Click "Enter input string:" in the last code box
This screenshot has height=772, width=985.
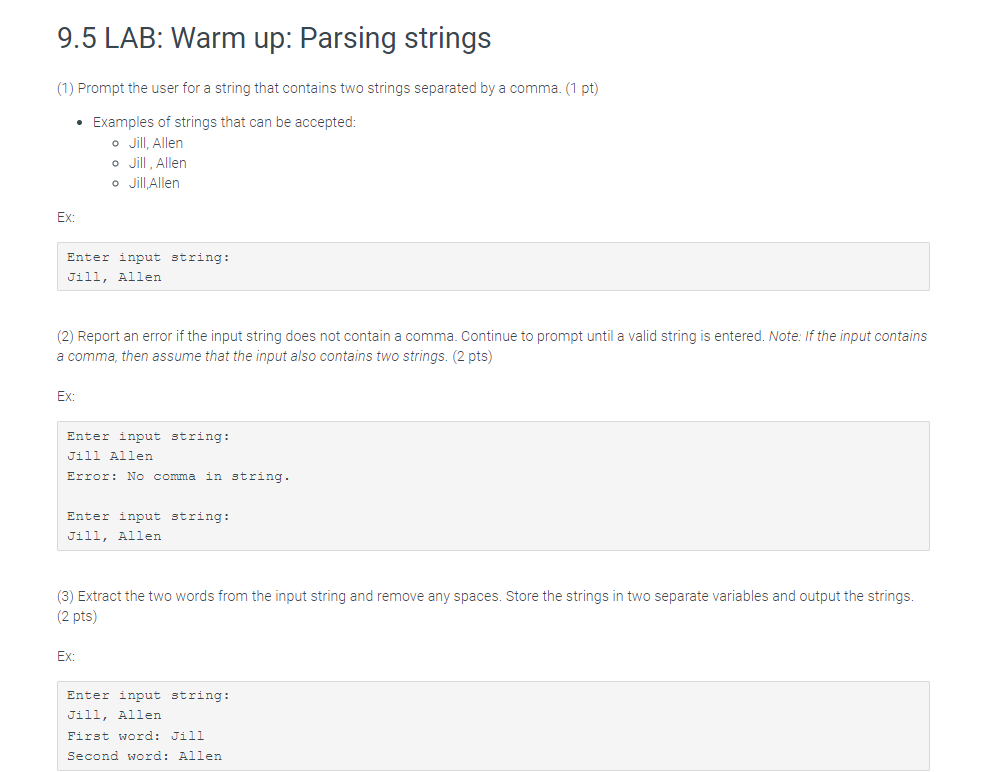pyautogui.click(x=148, y=695)
